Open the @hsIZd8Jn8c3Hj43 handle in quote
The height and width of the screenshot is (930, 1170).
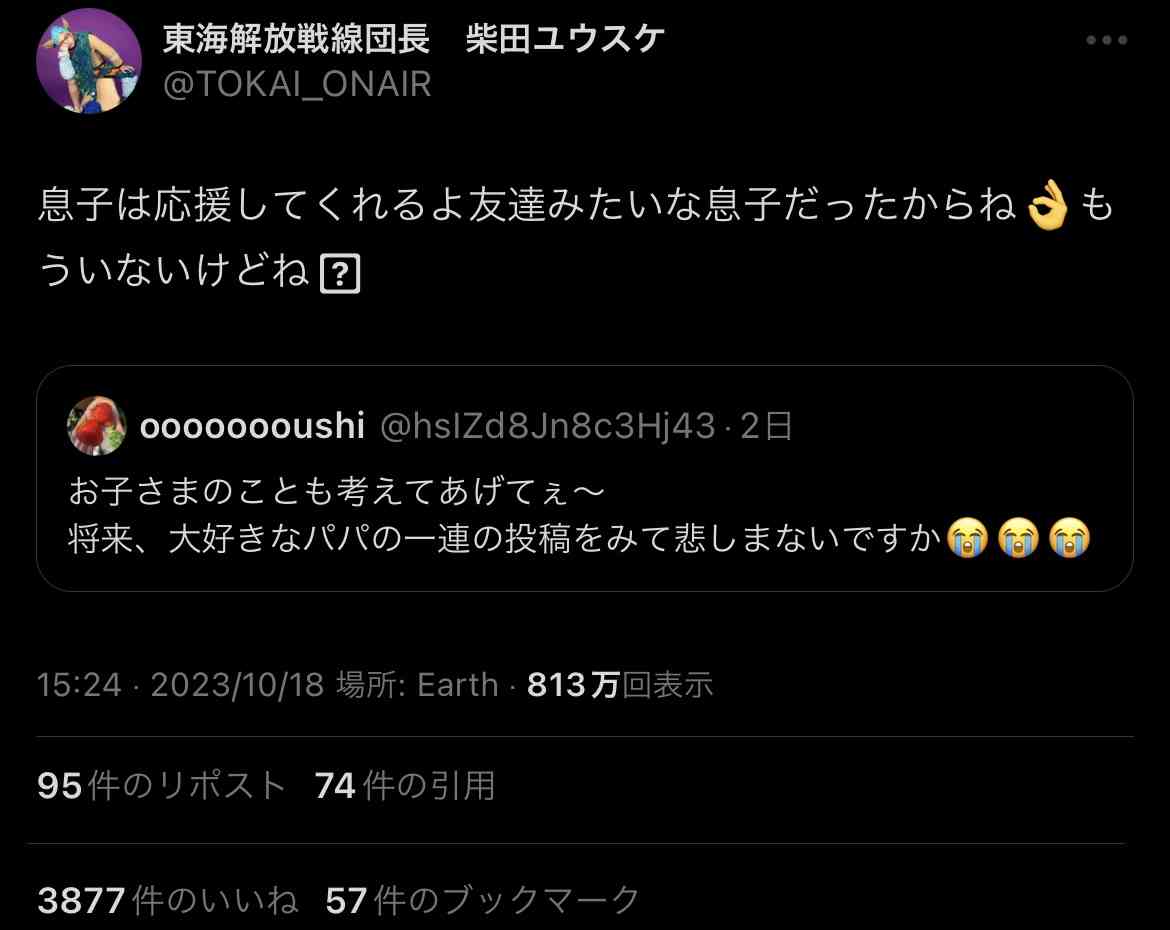(x=548, y=426)
